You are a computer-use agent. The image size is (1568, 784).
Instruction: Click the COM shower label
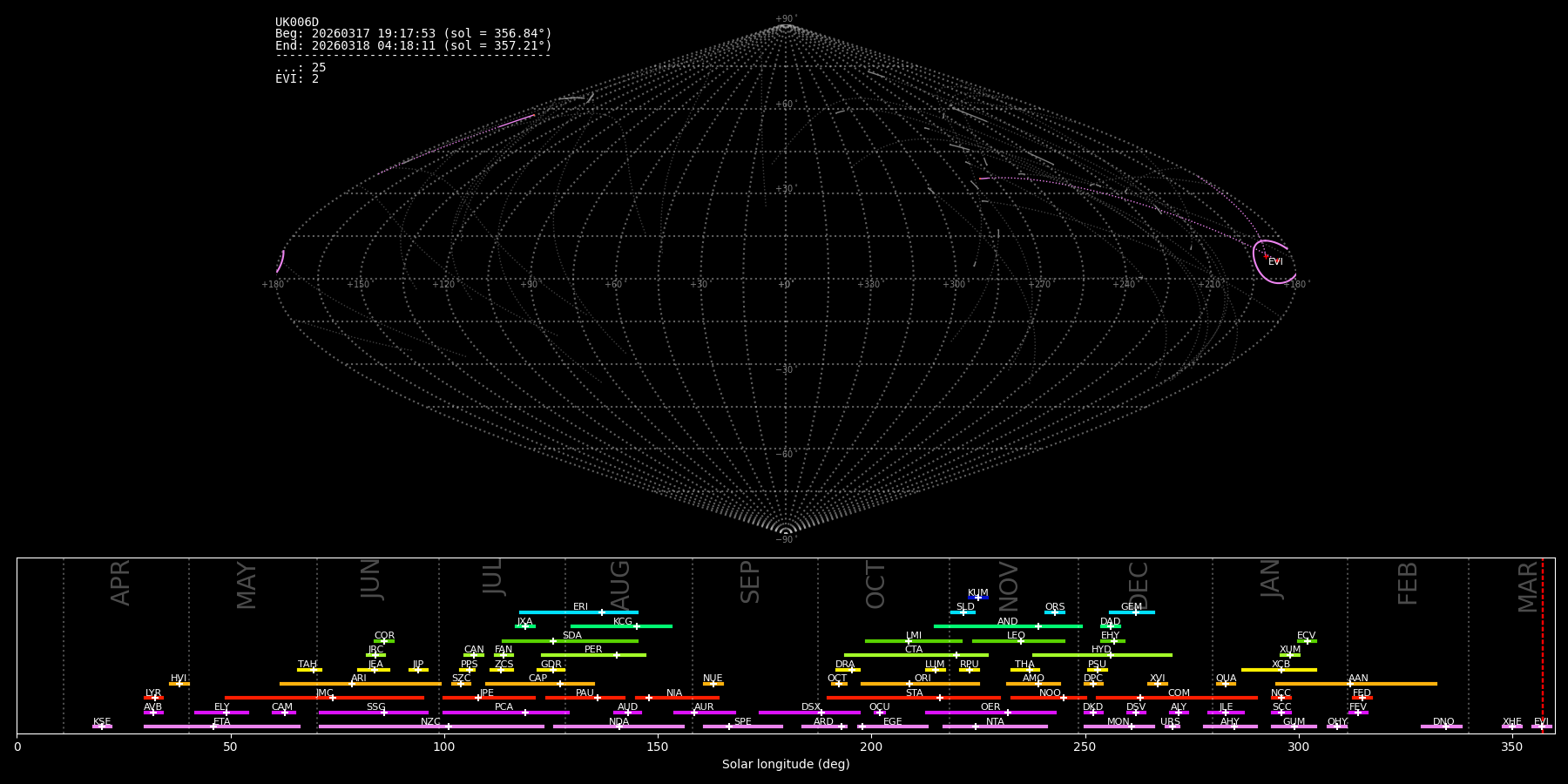pos(1179,693)
